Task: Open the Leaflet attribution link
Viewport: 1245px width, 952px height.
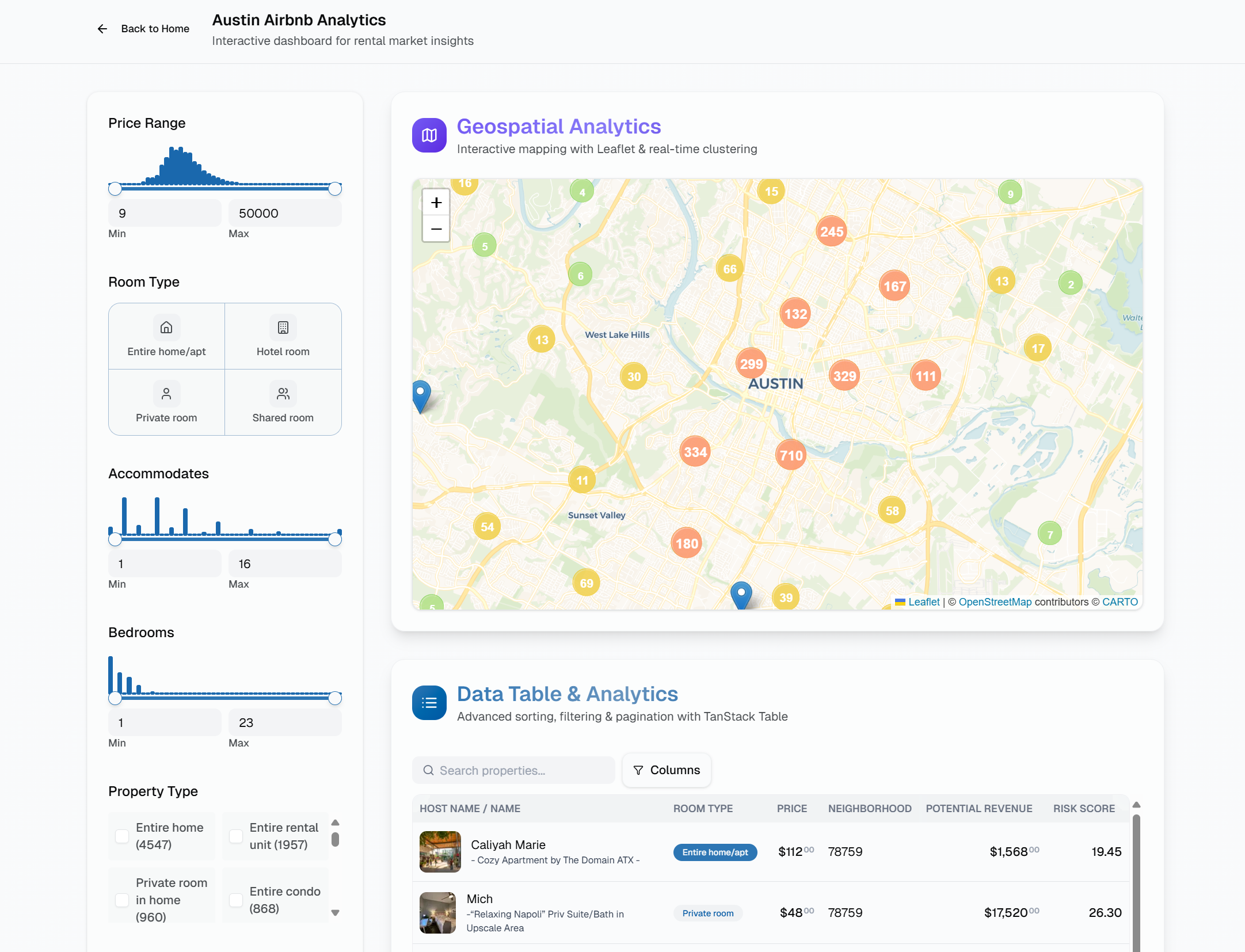Action: click(x=924, y=601)
